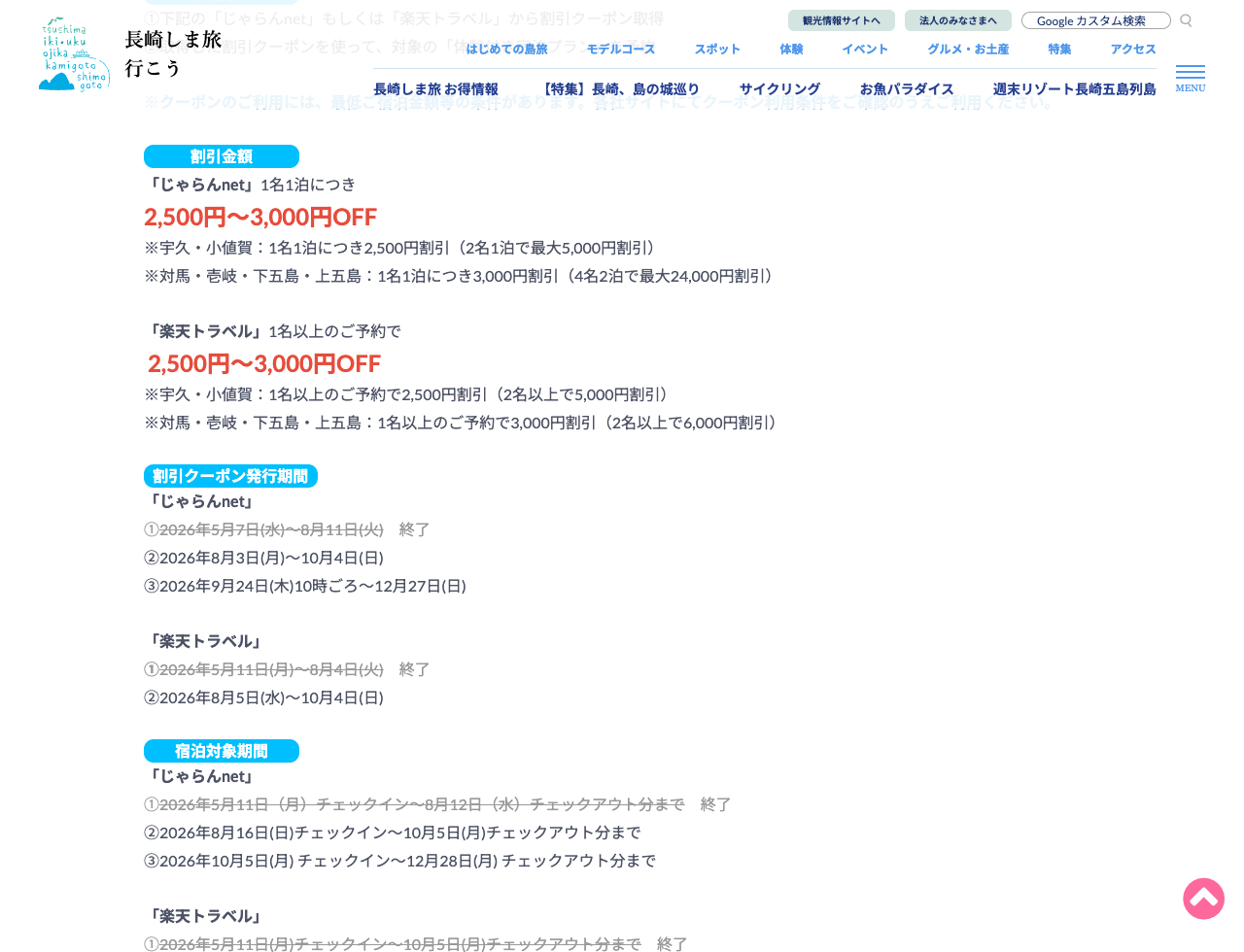Click the 割引金額 heading label
This screenshot has width=1244, height=952.
pyautogui.click(x=222, y=156)
